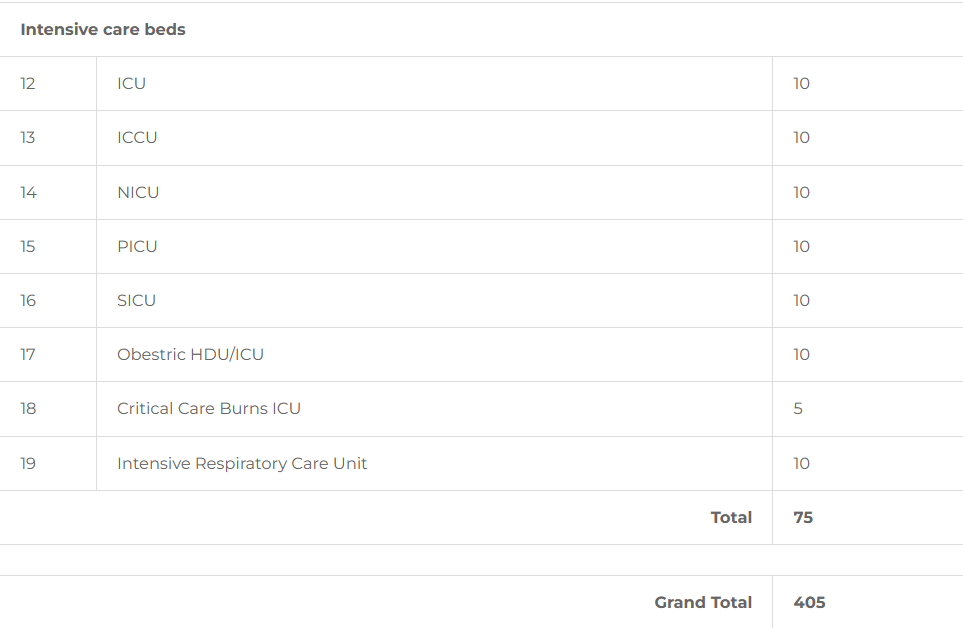This screenshot has height=628, width=963.
Task: Click the Grand Total value 405
Action: [809, 602]
